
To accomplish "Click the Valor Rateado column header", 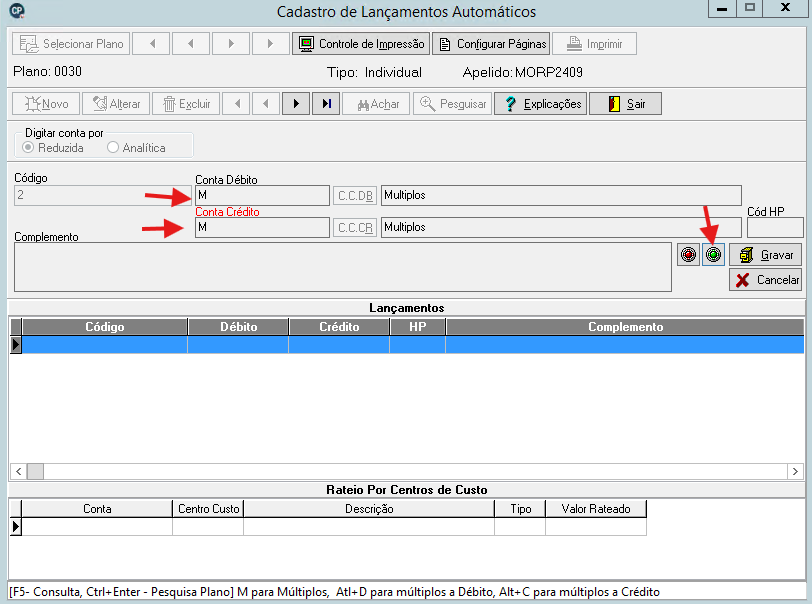I will [x=596, y=509].
